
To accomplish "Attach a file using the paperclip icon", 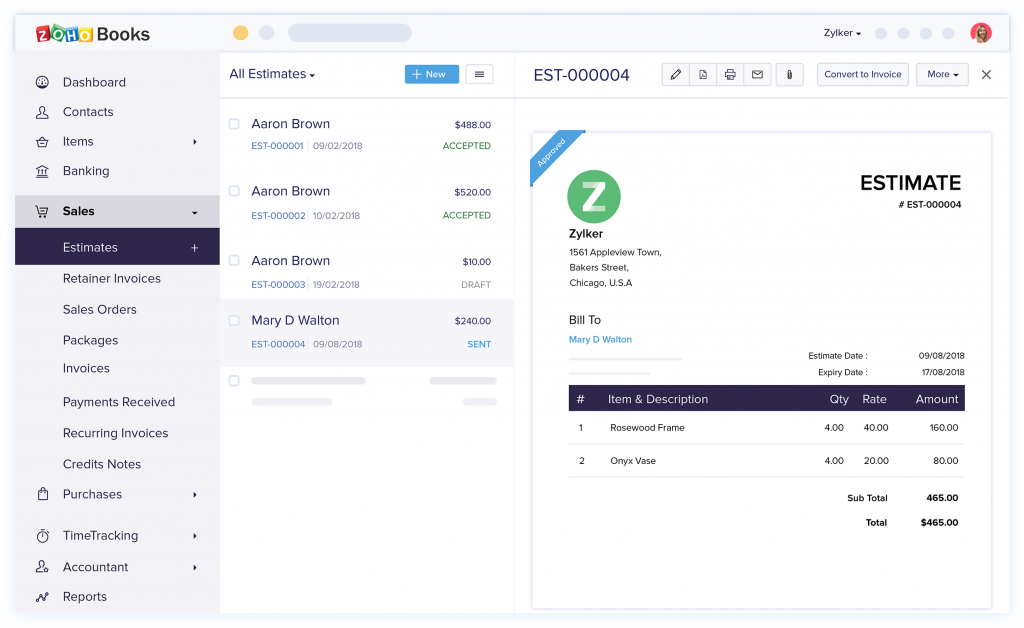I will tap(789, 74).
